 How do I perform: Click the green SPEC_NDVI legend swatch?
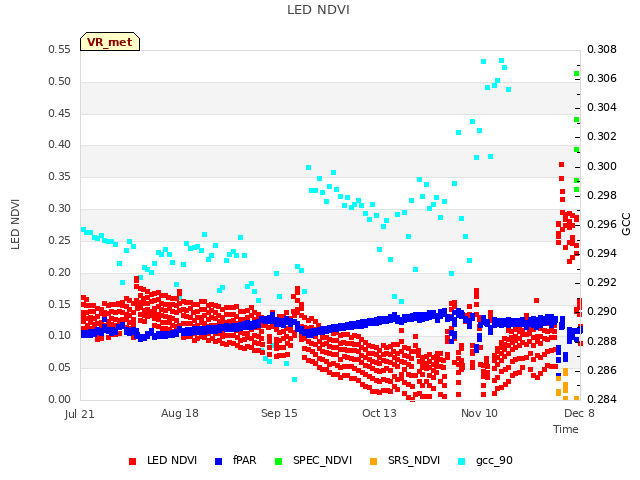278,461
